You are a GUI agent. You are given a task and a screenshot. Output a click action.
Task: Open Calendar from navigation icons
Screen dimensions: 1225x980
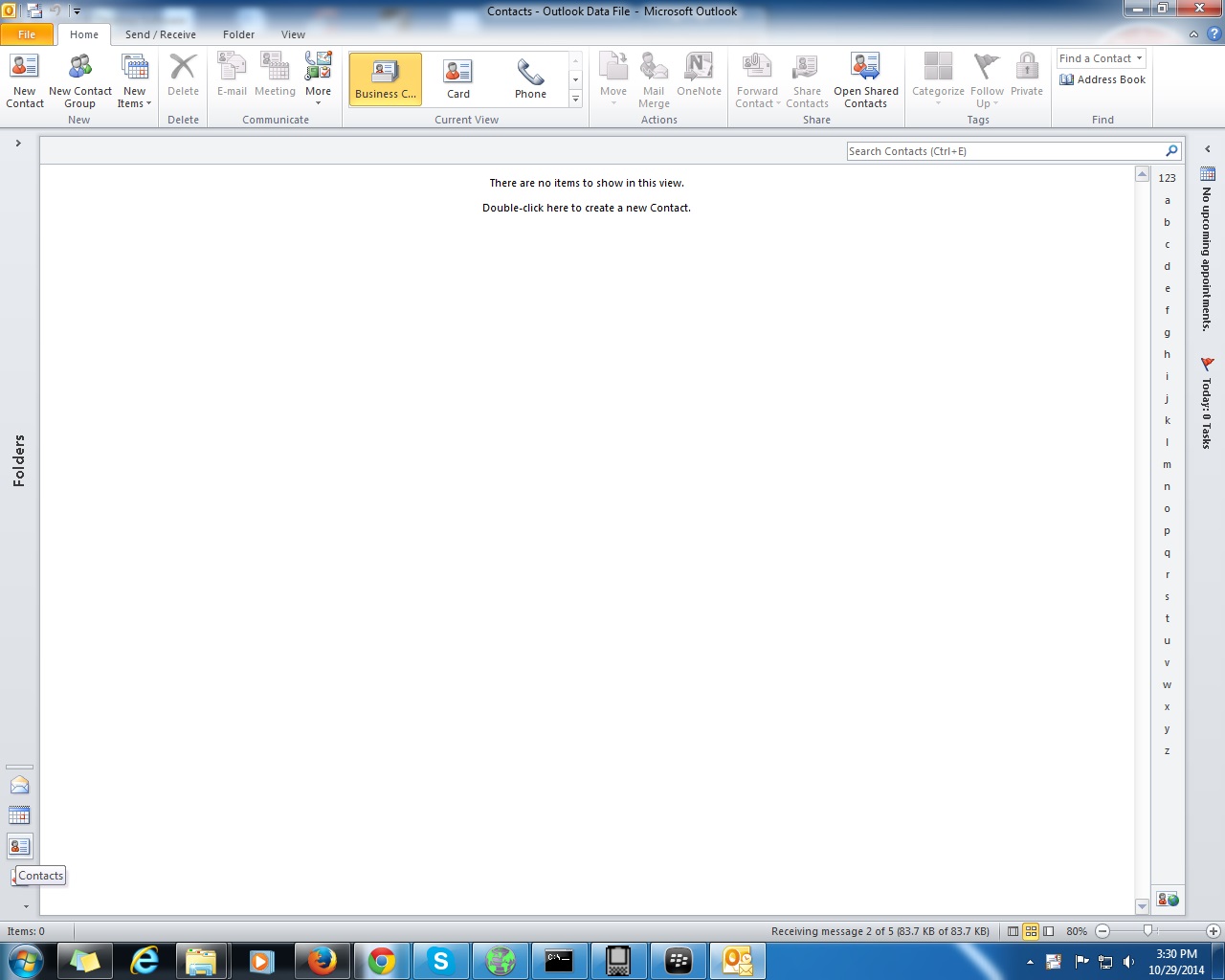[19, 815]
